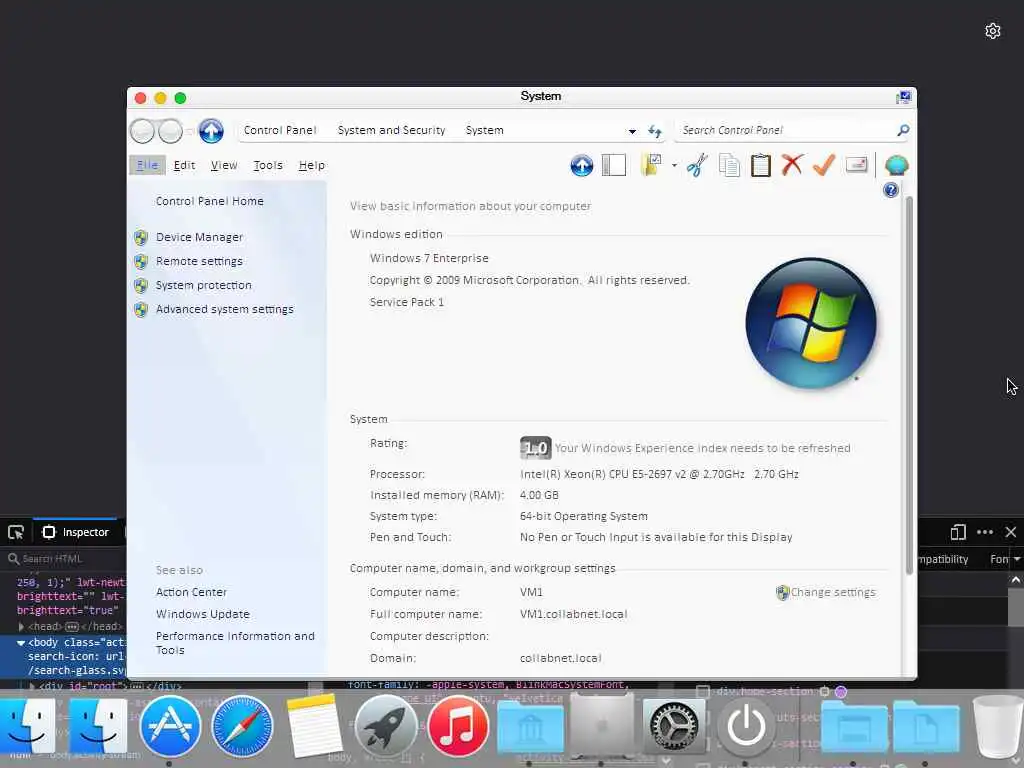This screenshot has height=768, width=1024.
Task: Click the Back navigation button
Action: (142, 131)
